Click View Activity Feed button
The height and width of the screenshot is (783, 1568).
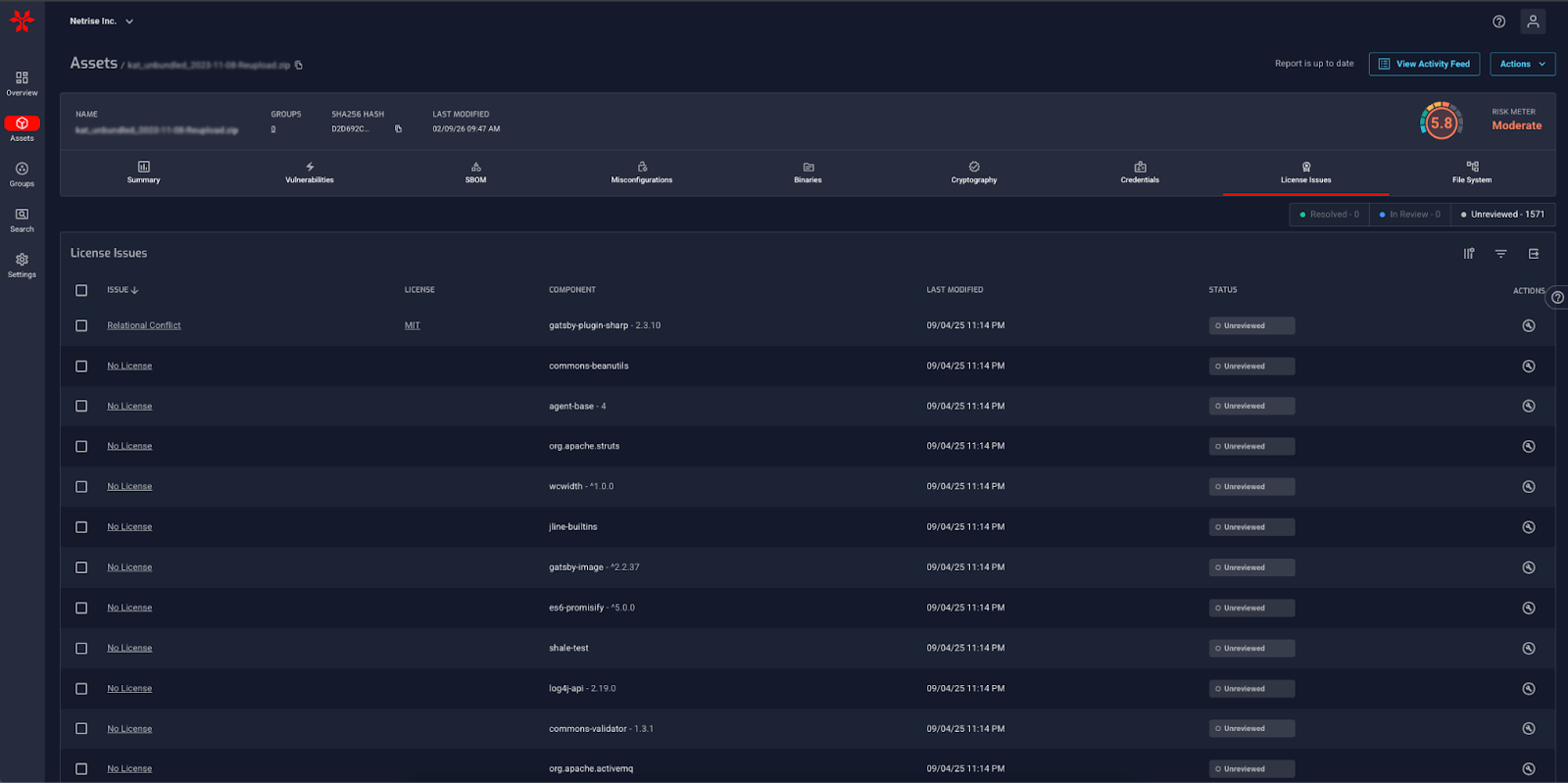(1423, 64)
